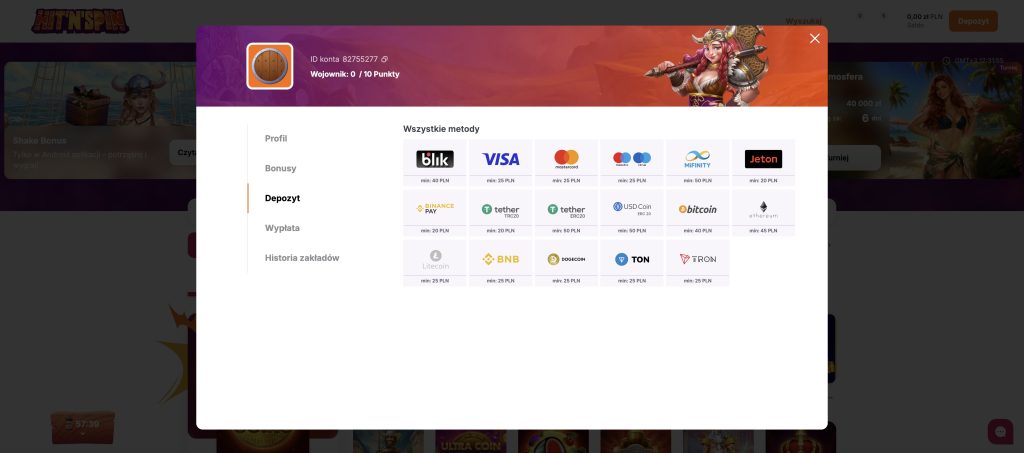
Task: Switch to the Bonusy tab
Action: (x=280, y=168)
